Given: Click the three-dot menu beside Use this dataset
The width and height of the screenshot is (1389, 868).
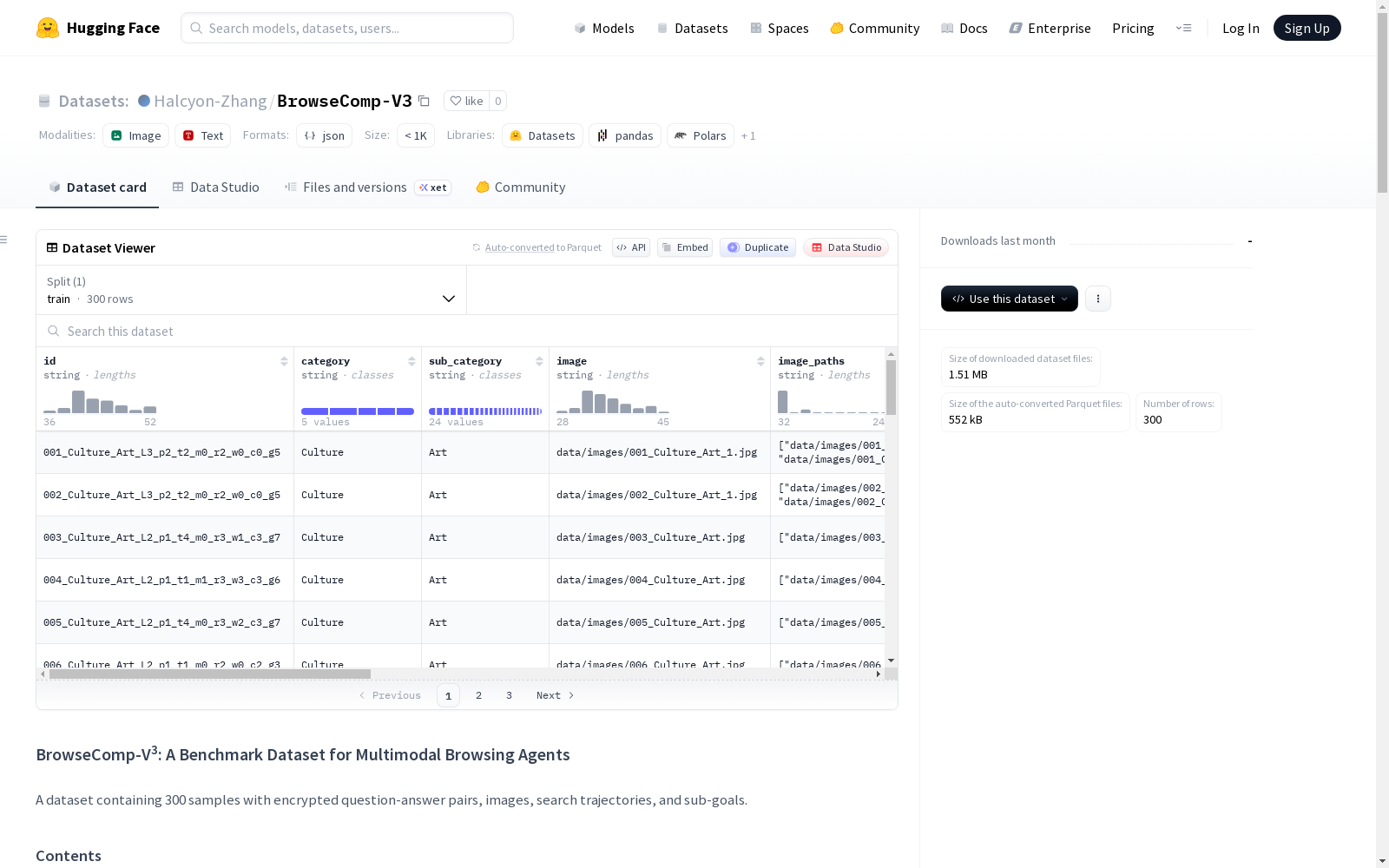Looking at the screenshot, I should pos(1098,299).
